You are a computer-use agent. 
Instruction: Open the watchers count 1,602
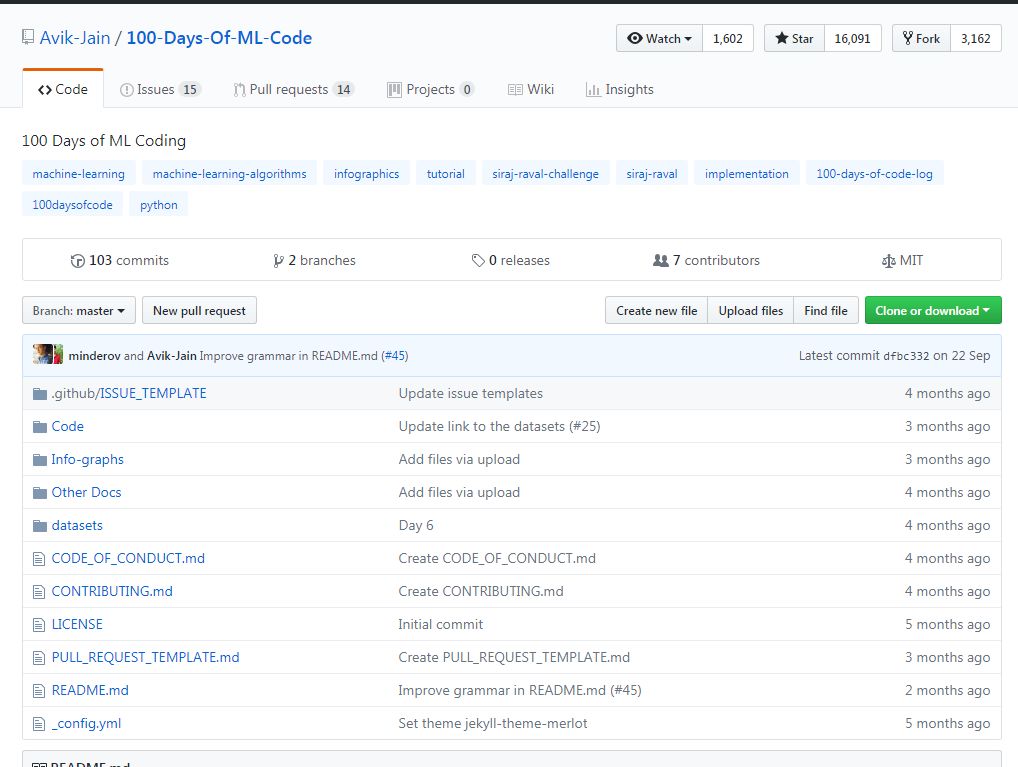[727, 38]
